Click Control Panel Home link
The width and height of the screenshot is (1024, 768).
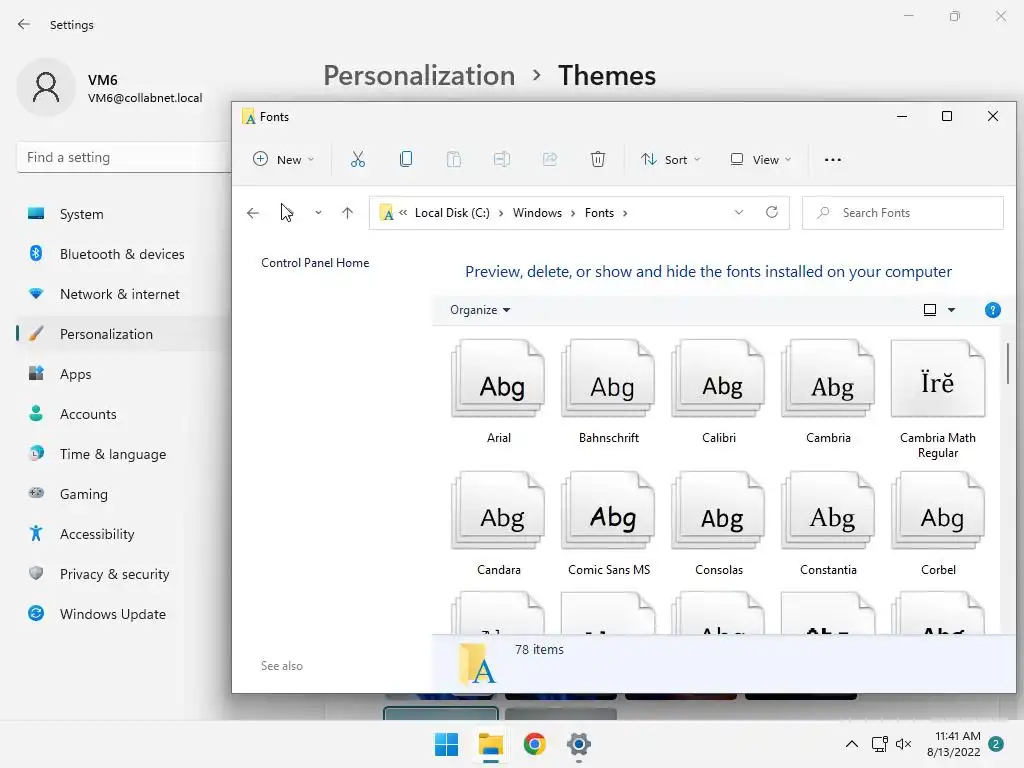(315, 263)
